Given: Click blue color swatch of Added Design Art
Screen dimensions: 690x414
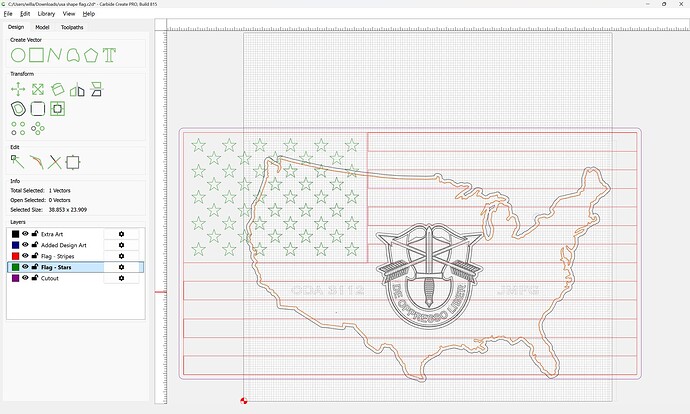Looking at the screenshot, I should [x=15, y=245].
